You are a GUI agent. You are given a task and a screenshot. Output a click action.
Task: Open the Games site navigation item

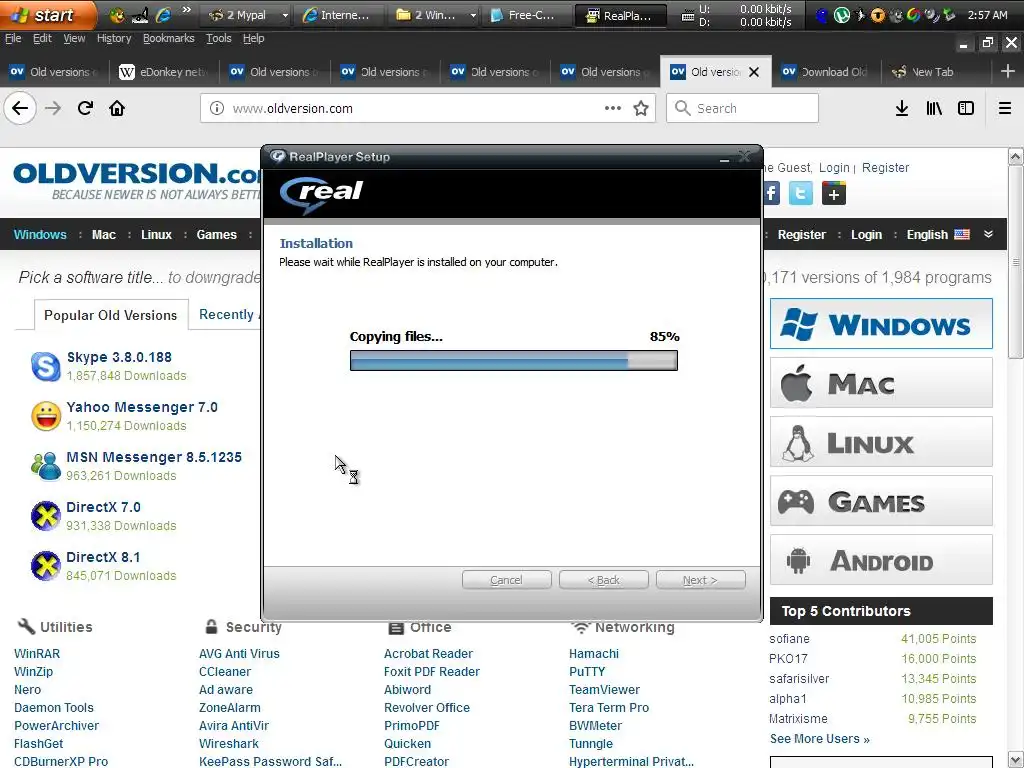click(217, 234)
